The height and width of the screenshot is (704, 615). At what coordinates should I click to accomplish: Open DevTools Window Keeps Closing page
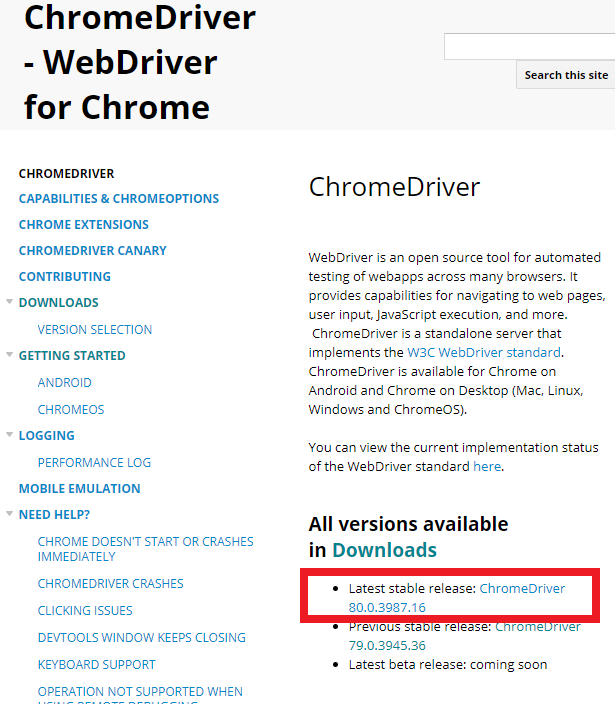(x=141, y=638)
